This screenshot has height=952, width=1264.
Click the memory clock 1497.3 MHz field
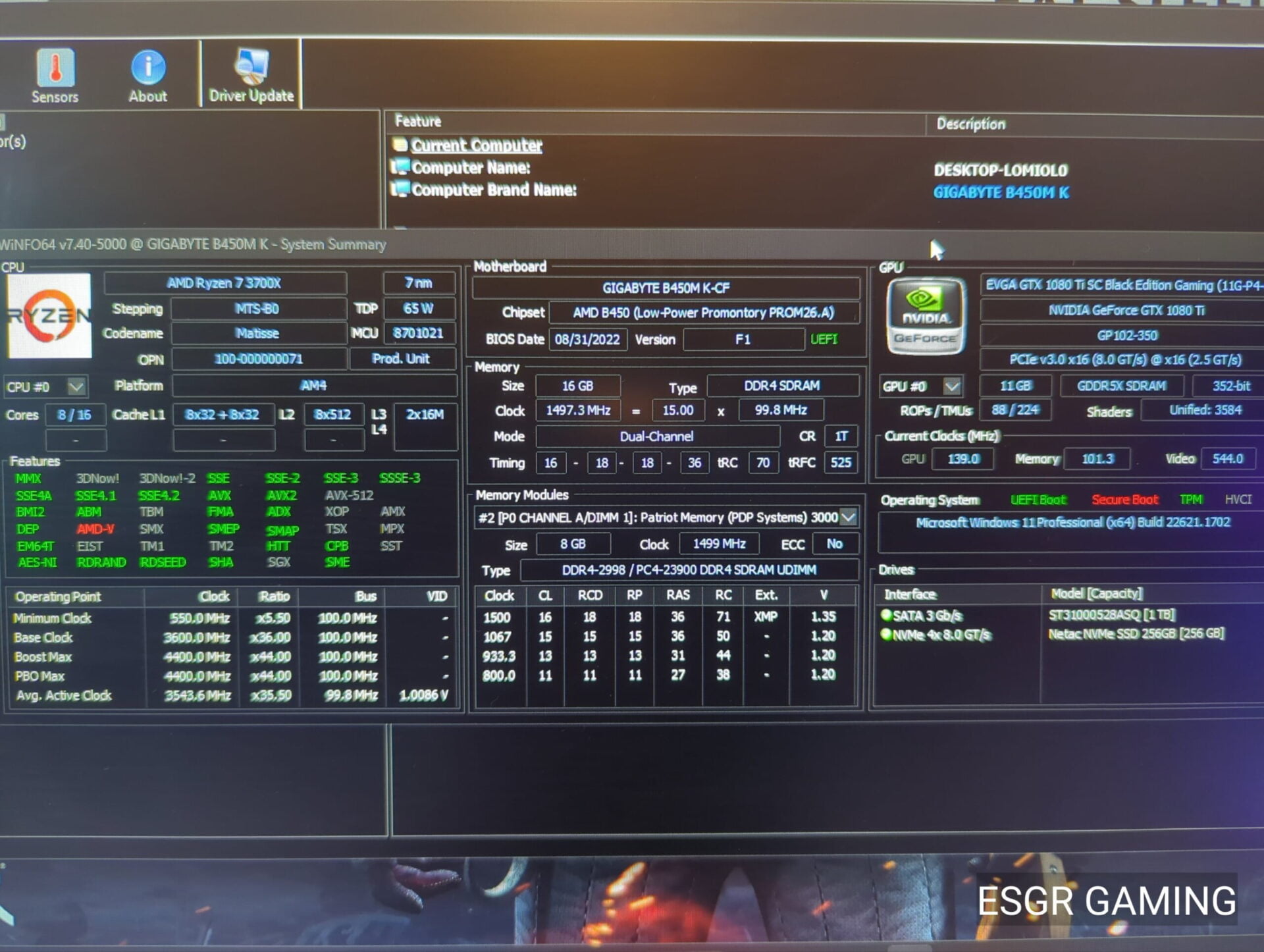pyautogui.click(x=579, y=410)
